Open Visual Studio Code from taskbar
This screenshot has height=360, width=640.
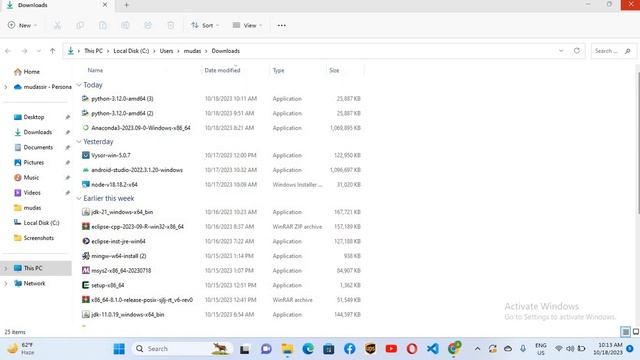tap(433, 349)
